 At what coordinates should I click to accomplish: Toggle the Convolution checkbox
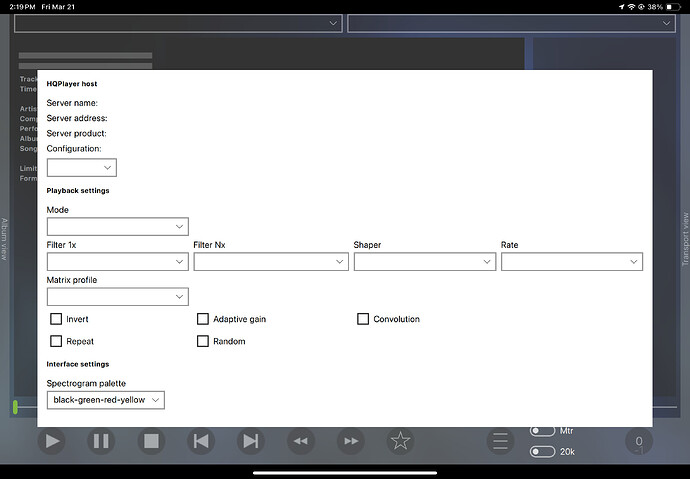click(x=363, y=319)
